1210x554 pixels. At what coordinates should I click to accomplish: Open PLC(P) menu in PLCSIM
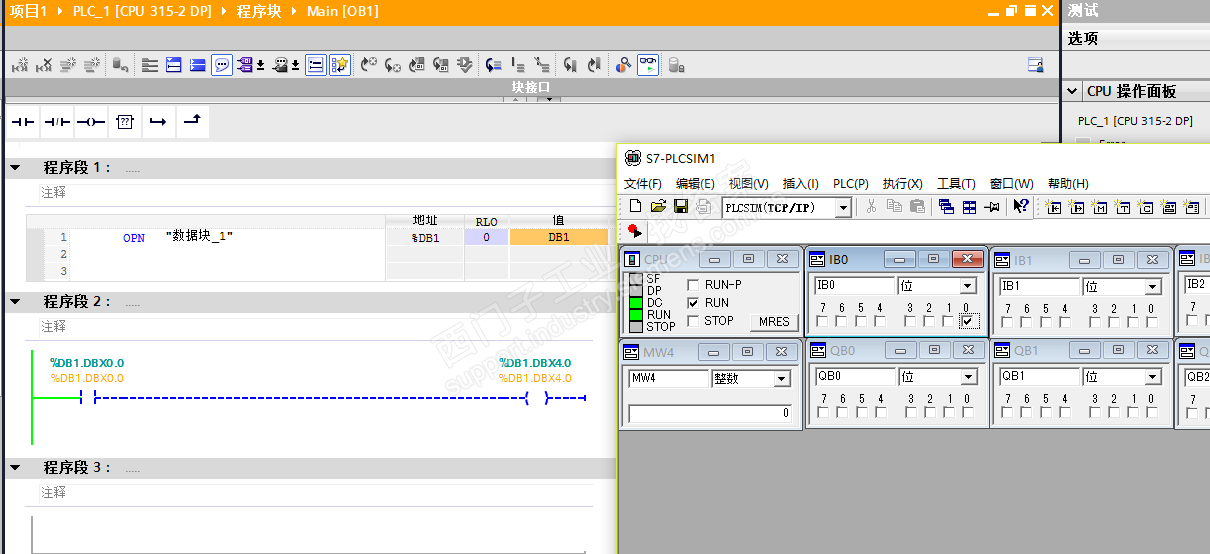[851, 184]
